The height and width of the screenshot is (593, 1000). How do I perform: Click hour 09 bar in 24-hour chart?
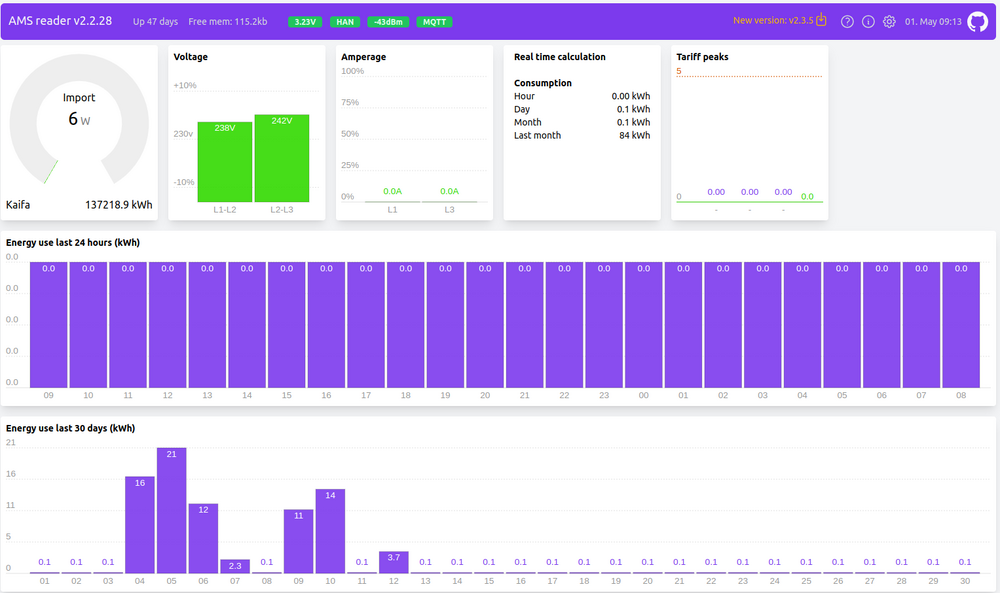pos(48,325)
